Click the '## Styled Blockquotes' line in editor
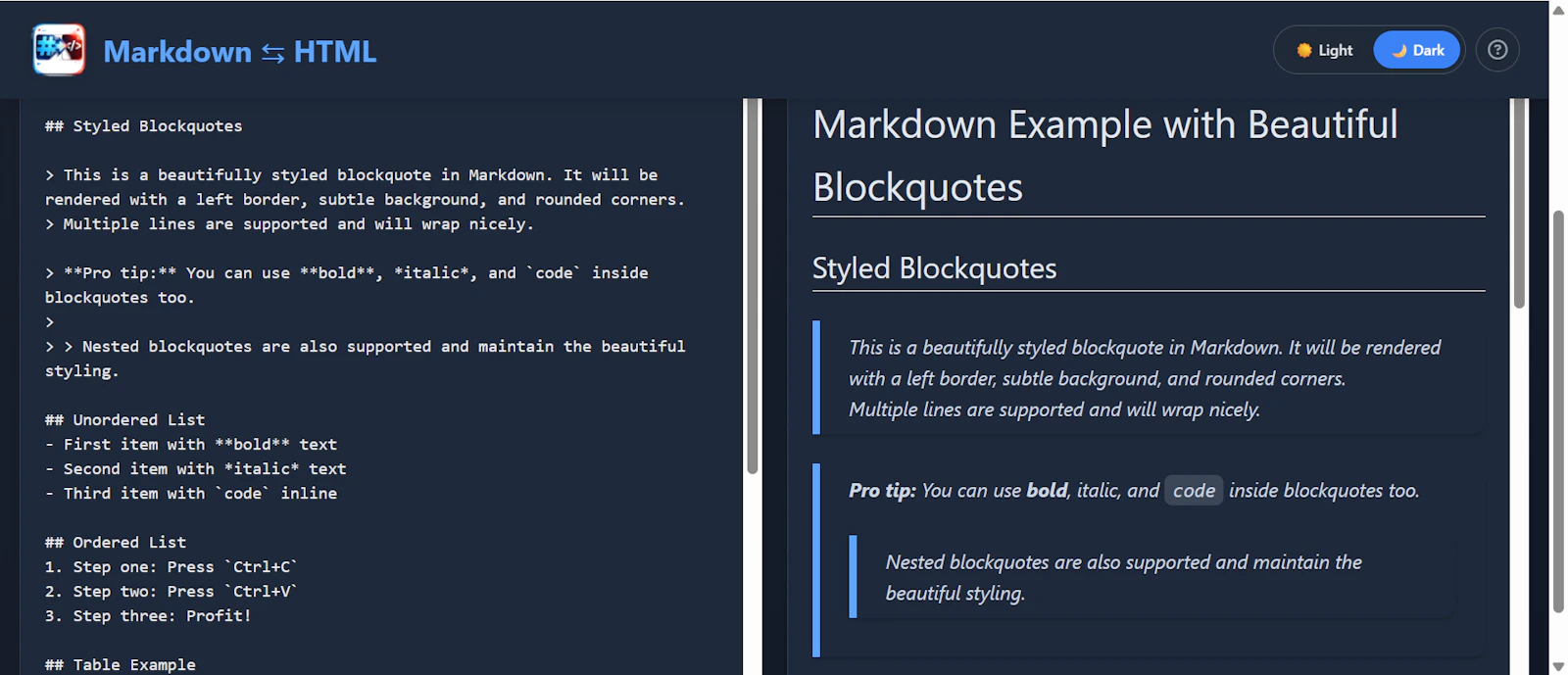The width and height of the screenshot is (1568, 675). [x=143, y=126]
